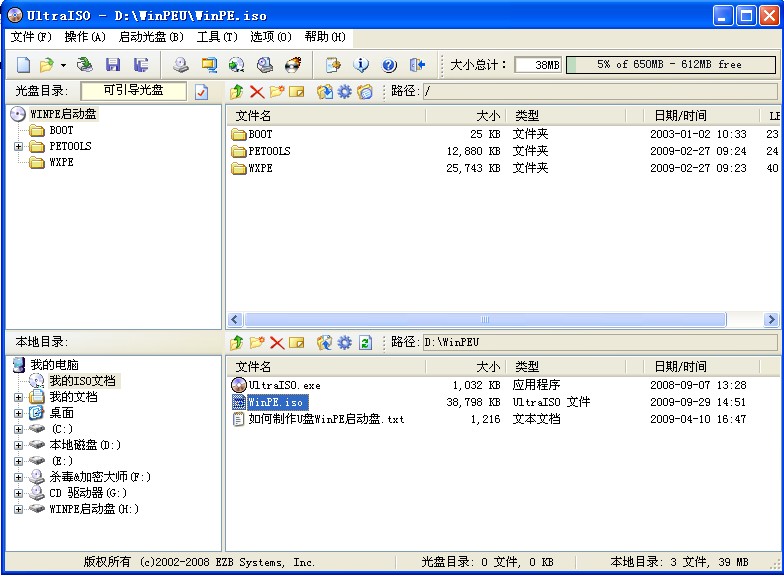Click gear settings icon in disc pane toolbar
Image resolution: width=784 pixels, height=577 pixels.
click(345, 92)
